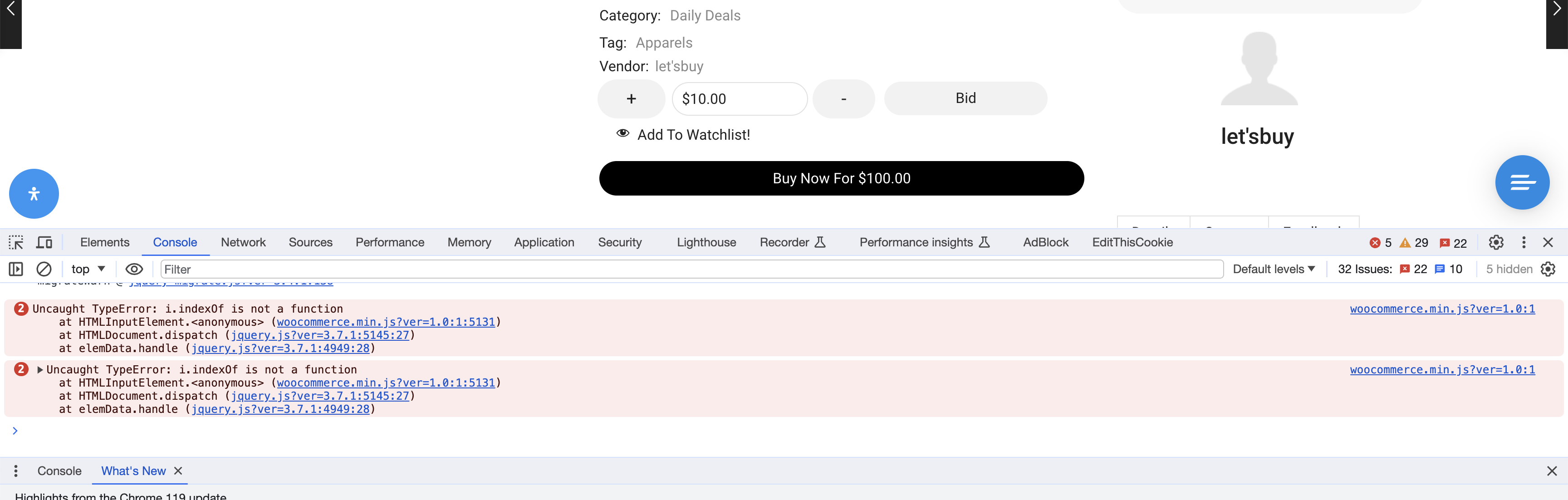
Task: Show the console sidebar panel icon
Action: pyautogui.click(x=16, y=269)
